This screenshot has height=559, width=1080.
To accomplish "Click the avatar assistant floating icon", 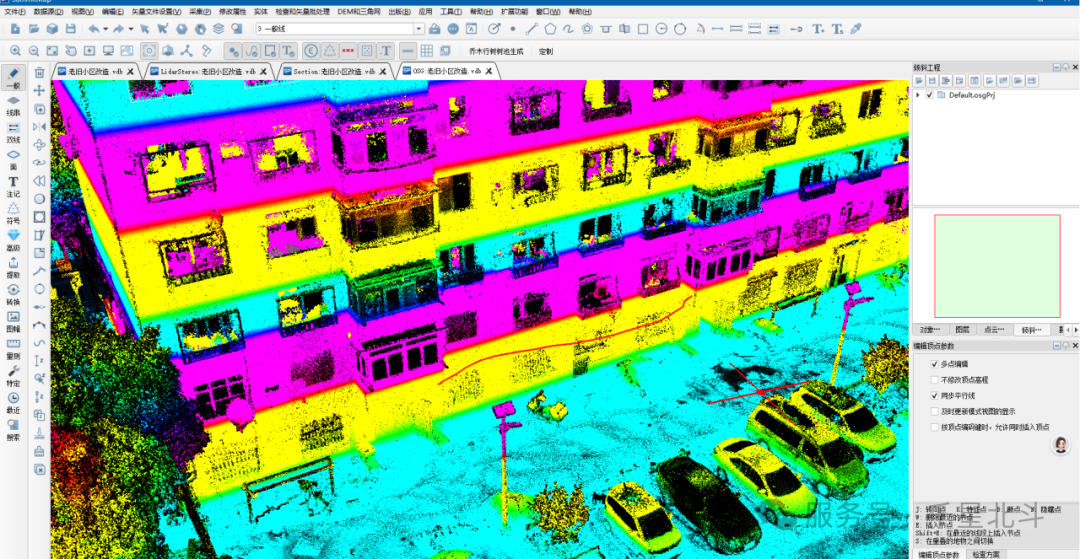I will point(1061,445).
